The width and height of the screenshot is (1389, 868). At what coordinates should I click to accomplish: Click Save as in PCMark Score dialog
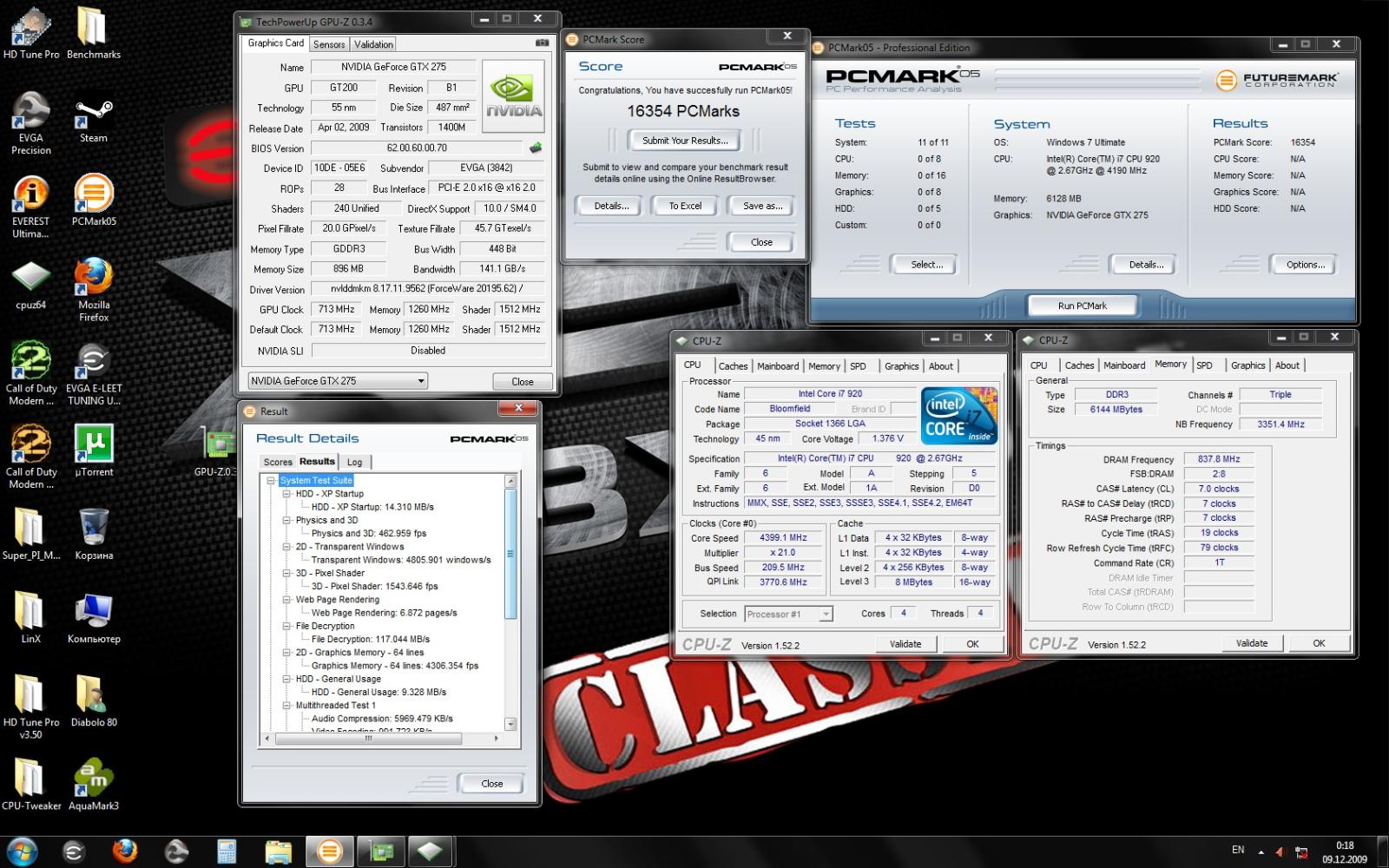click(x=762, y=206)
